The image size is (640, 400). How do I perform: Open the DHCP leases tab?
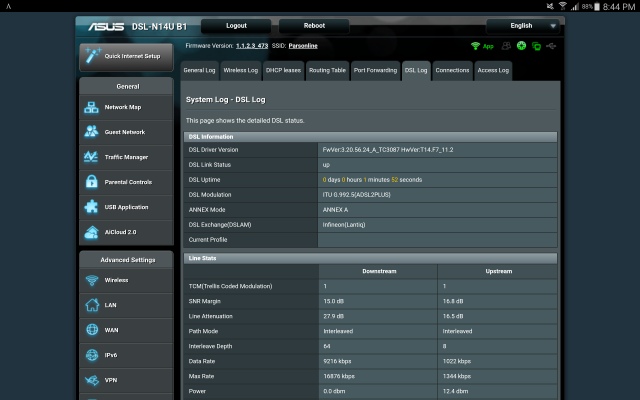pos(282,70)
